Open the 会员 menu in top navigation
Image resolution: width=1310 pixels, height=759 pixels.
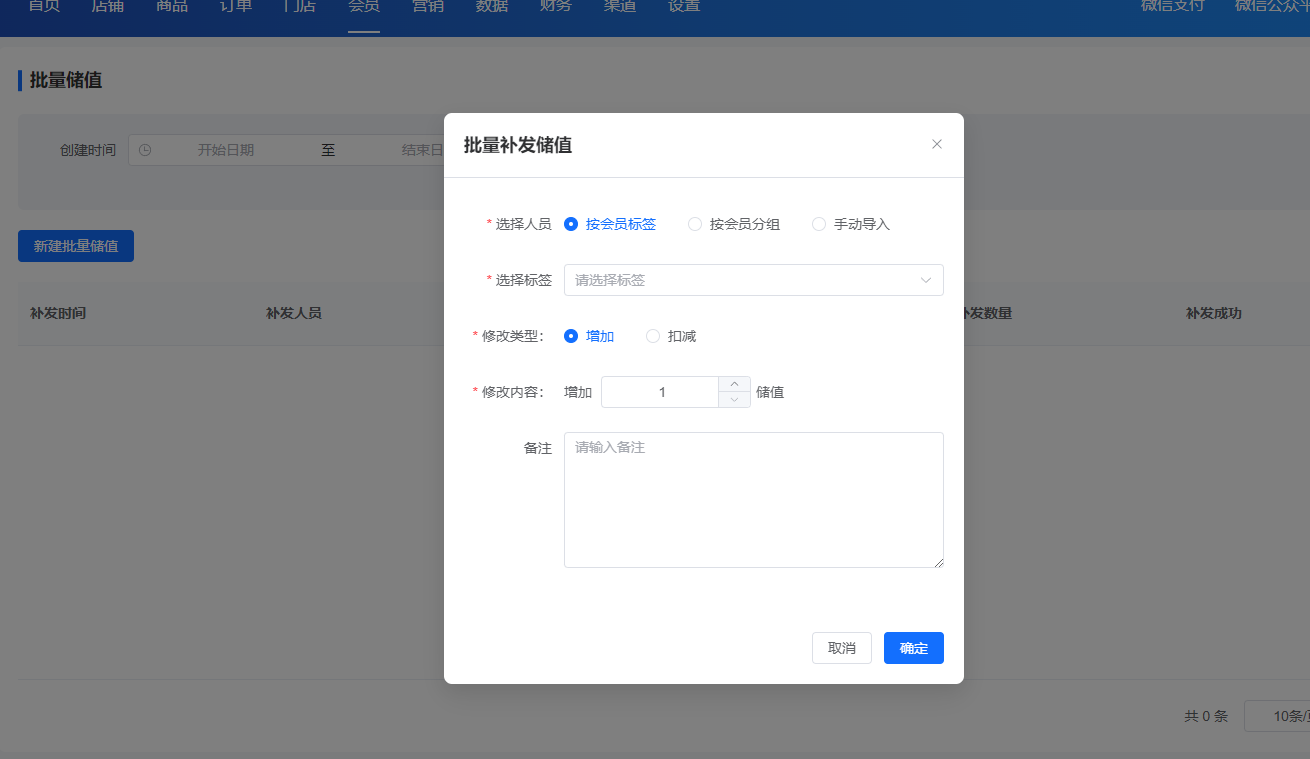coord(364,8)
